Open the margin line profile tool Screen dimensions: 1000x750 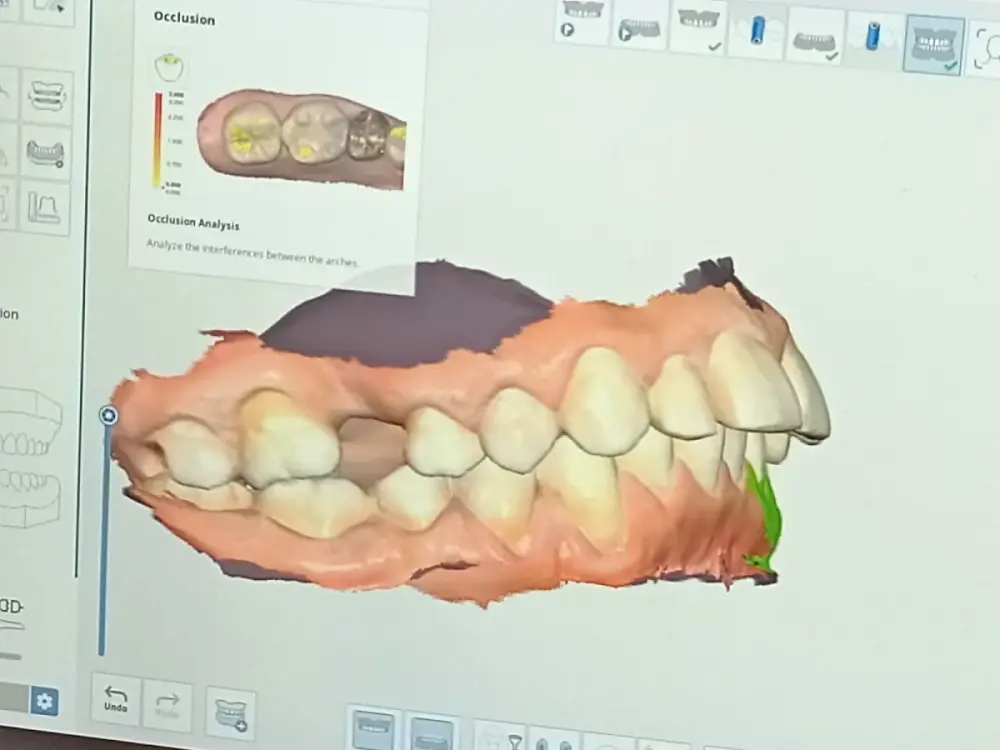pos(44,208)
